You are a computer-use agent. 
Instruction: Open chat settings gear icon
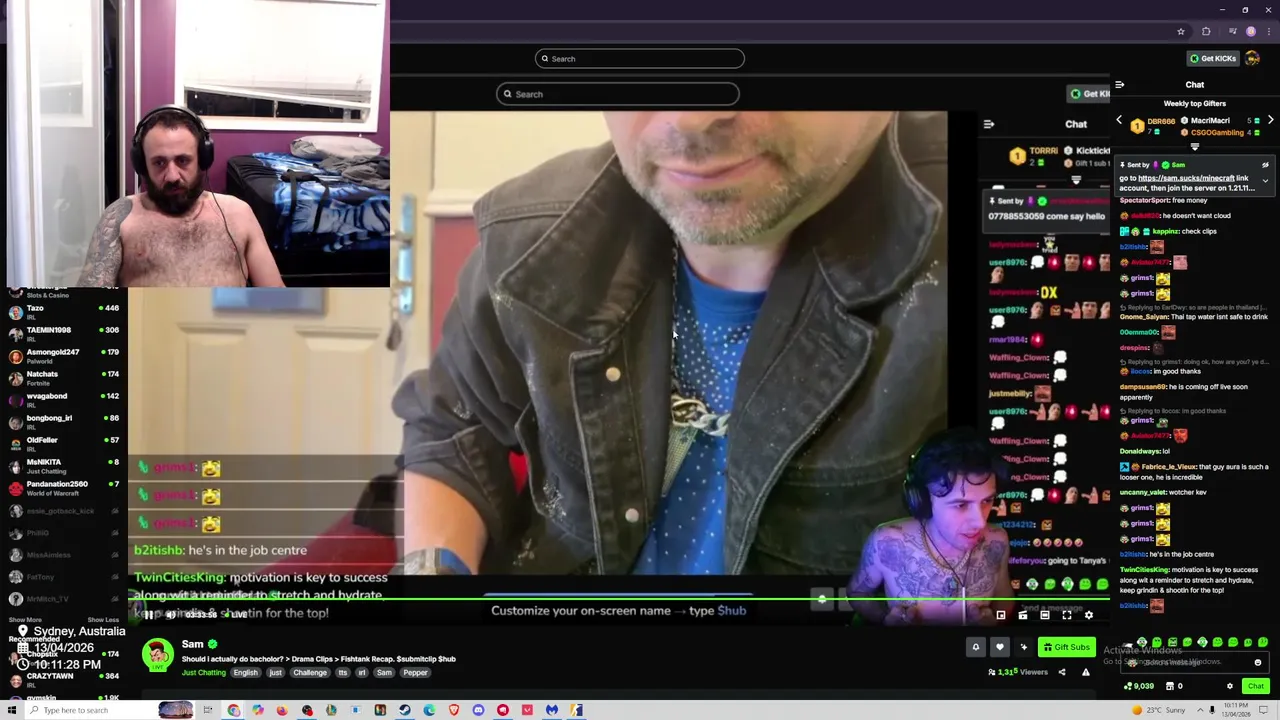(1230, 686)
